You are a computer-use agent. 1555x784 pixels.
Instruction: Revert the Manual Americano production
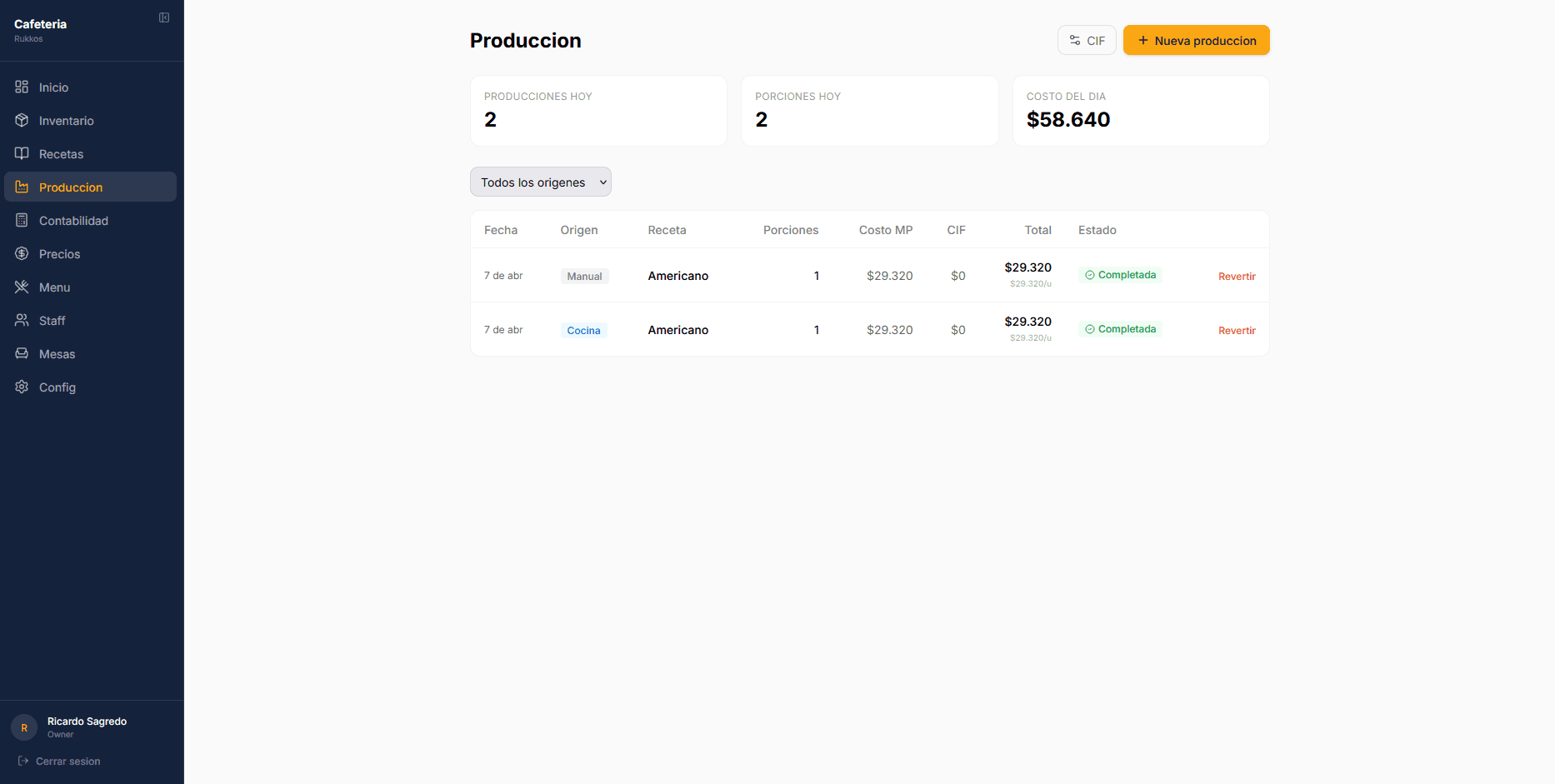pos(1237,277)
